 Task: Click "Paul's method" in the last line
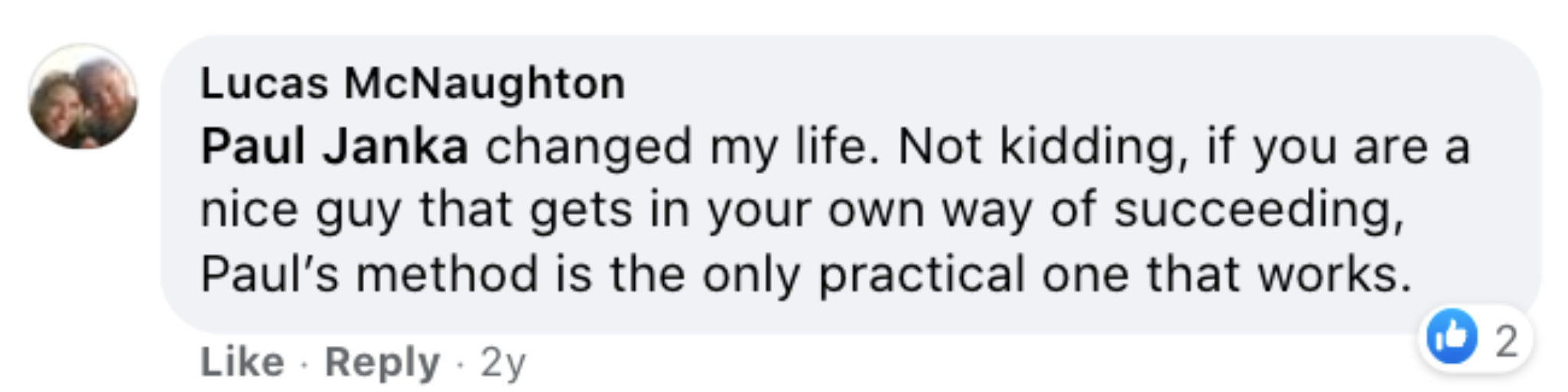(369, 274)
